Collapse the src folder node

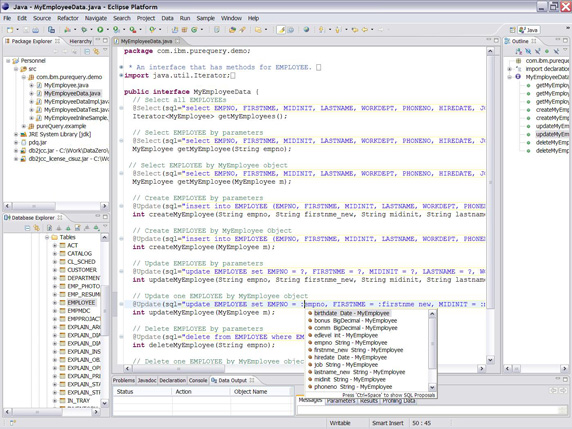click(x=16, y=69)
